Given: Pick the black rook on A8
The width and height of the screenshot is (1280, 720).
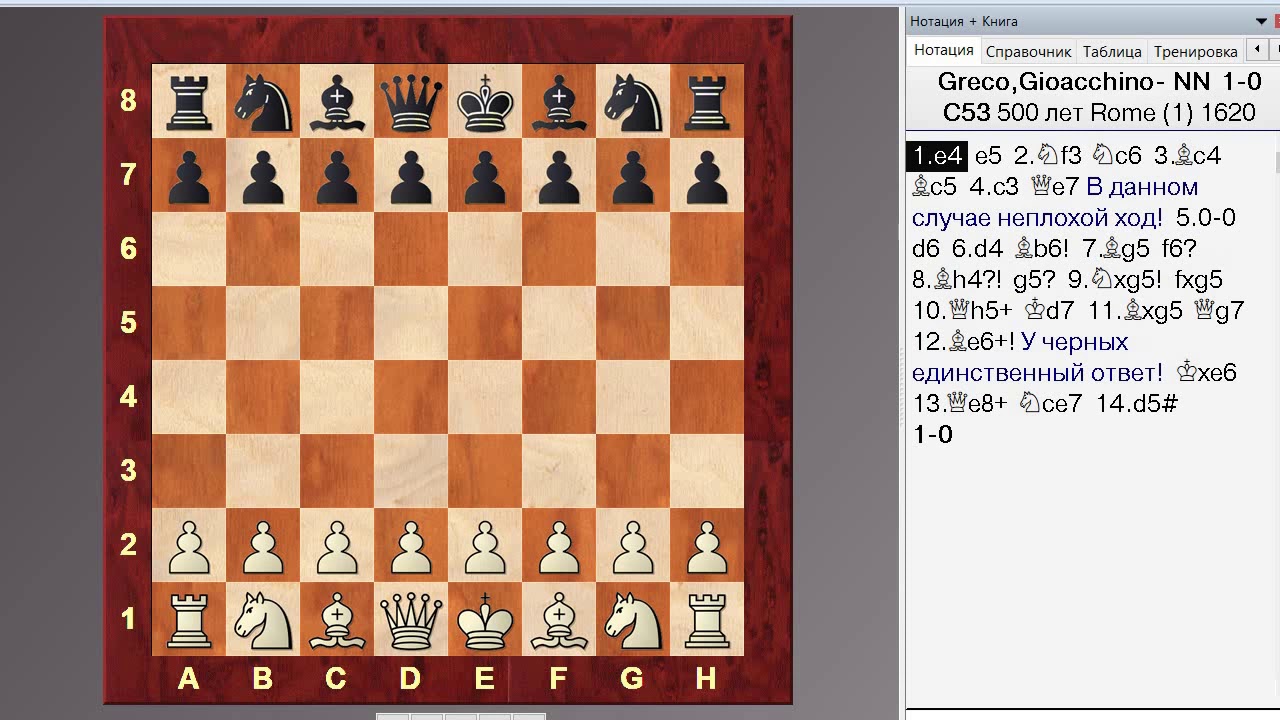Looking at the screenshot, I should (x=189, y=102).
